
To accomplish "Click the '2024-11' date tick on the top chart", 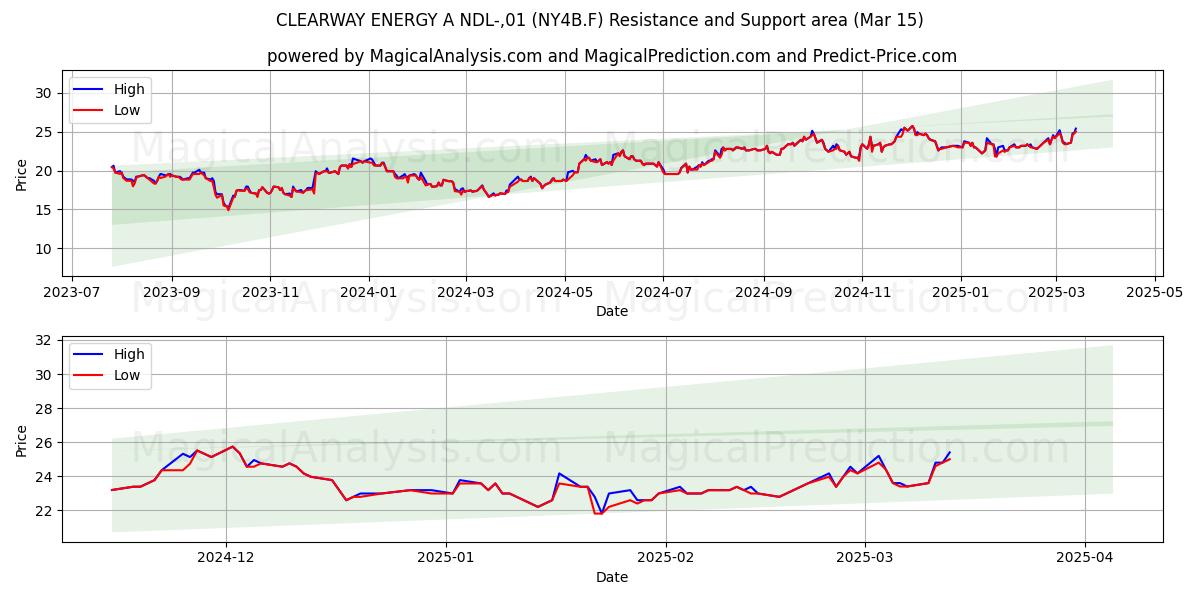I will 861,293.
